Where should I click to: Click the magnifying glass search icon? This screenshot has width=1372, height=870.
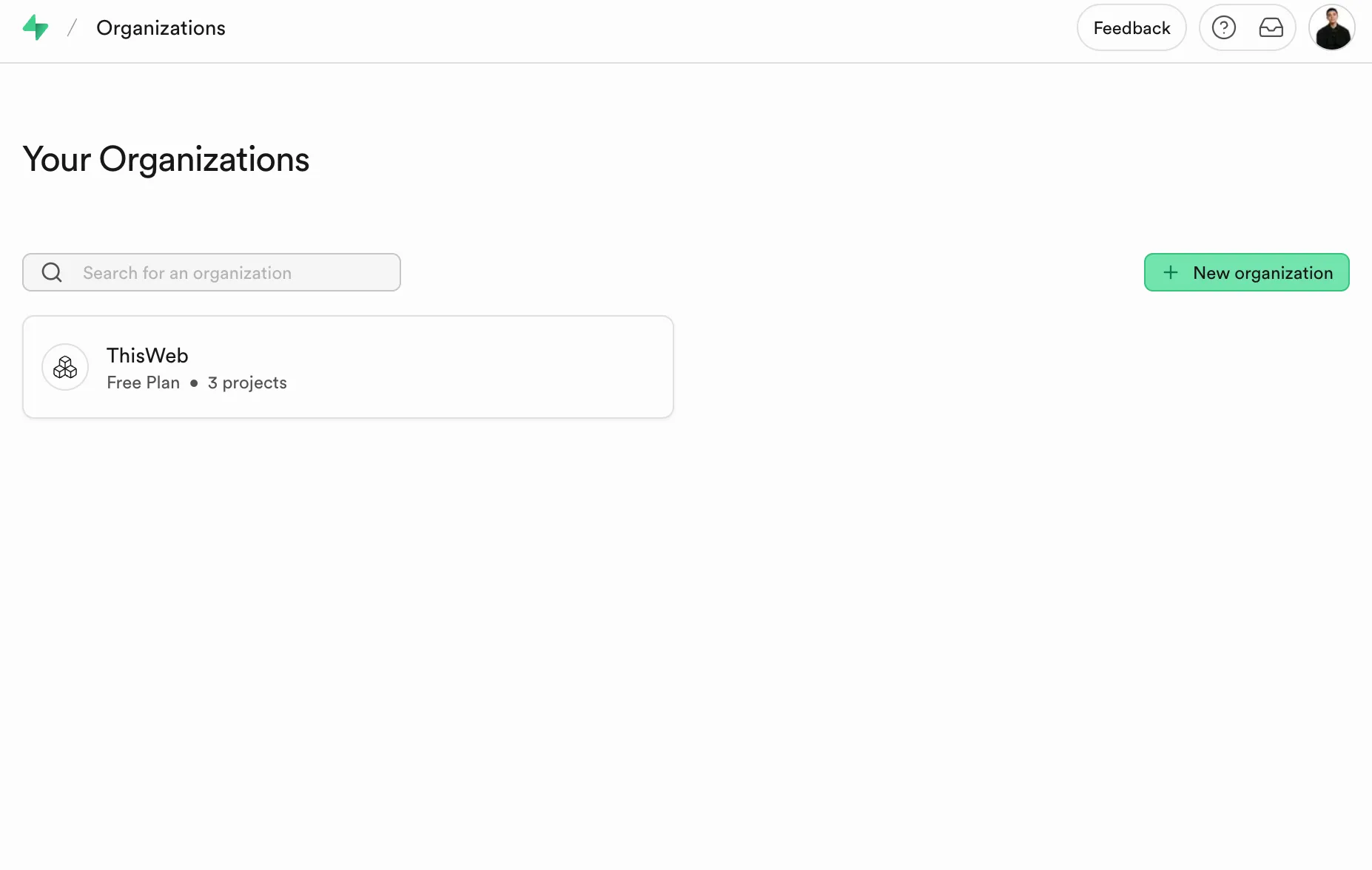[52, 273]
